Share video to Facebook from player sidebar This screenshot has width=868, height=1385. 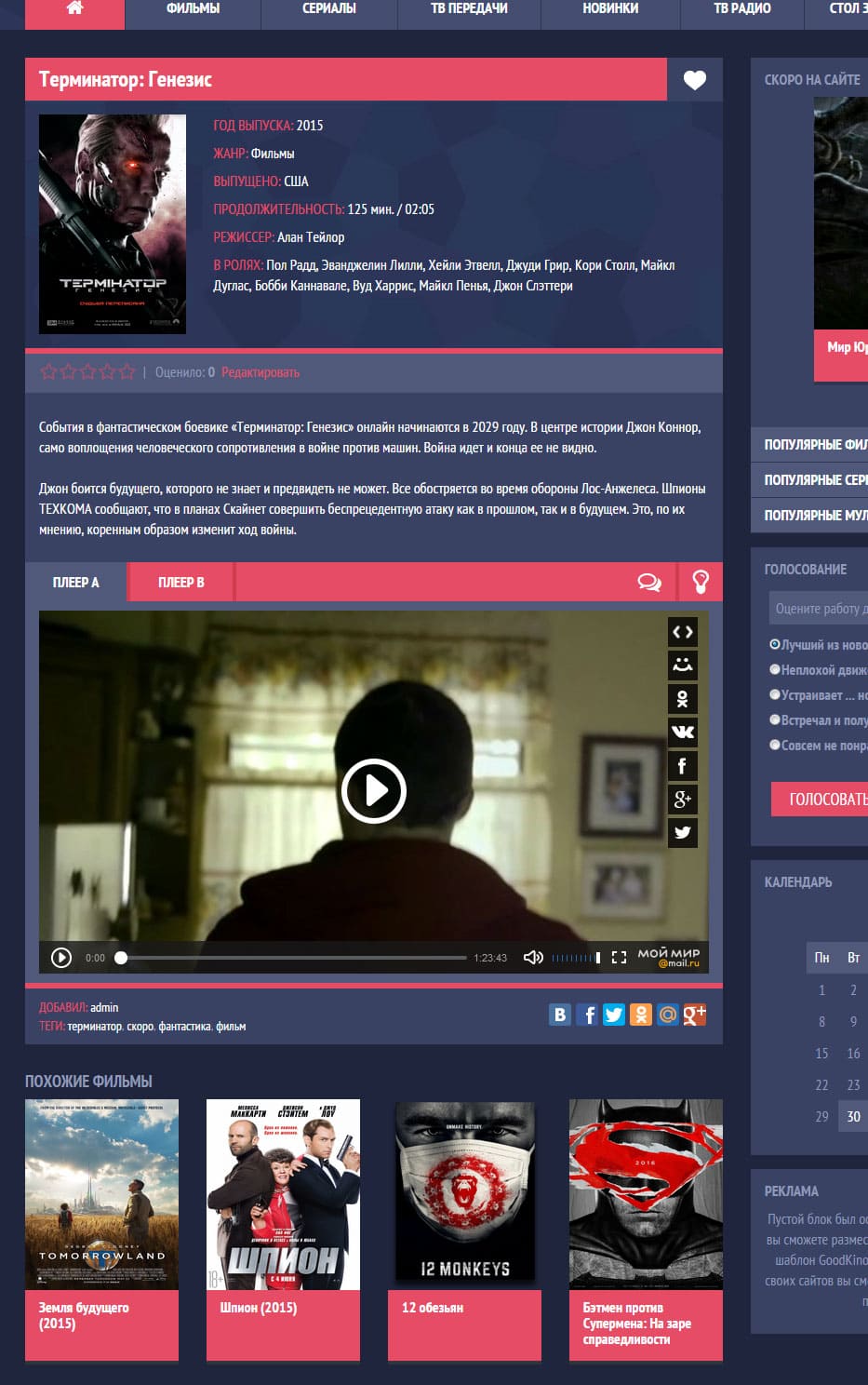(683, 766)
